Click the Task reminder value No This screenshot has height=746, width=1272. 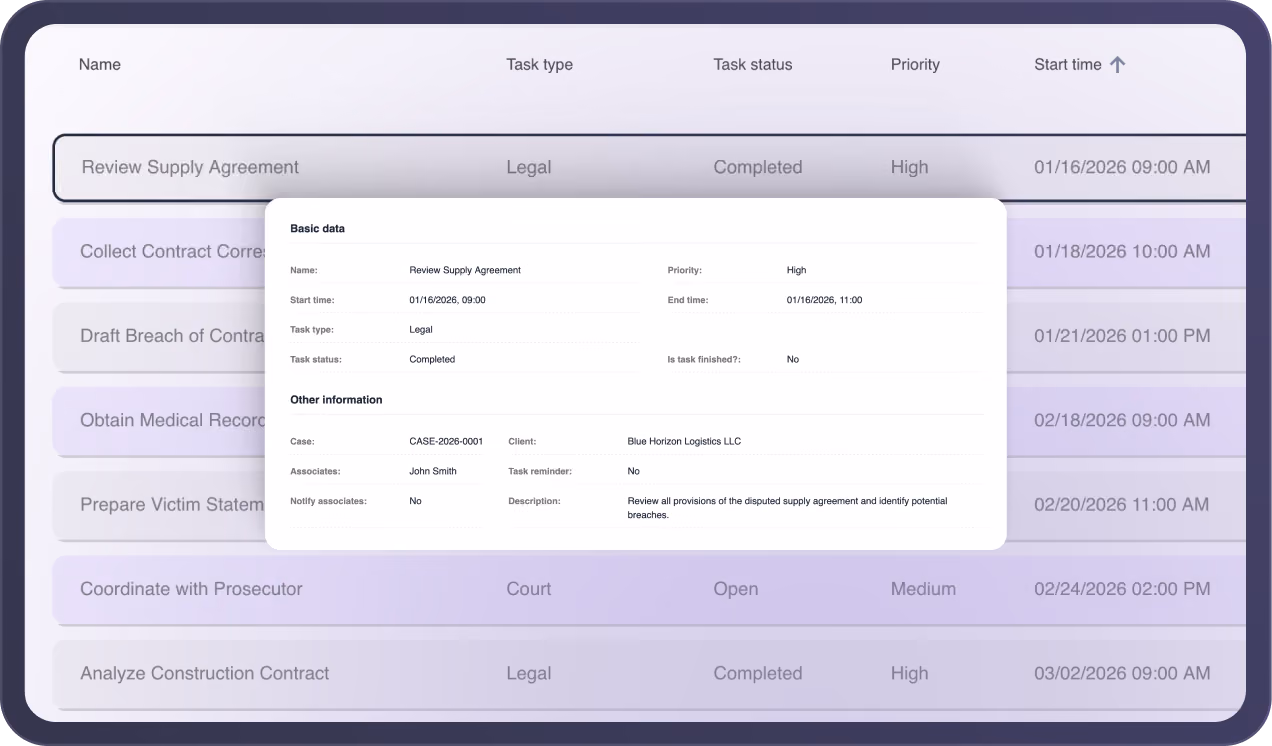tap(633, 471)
